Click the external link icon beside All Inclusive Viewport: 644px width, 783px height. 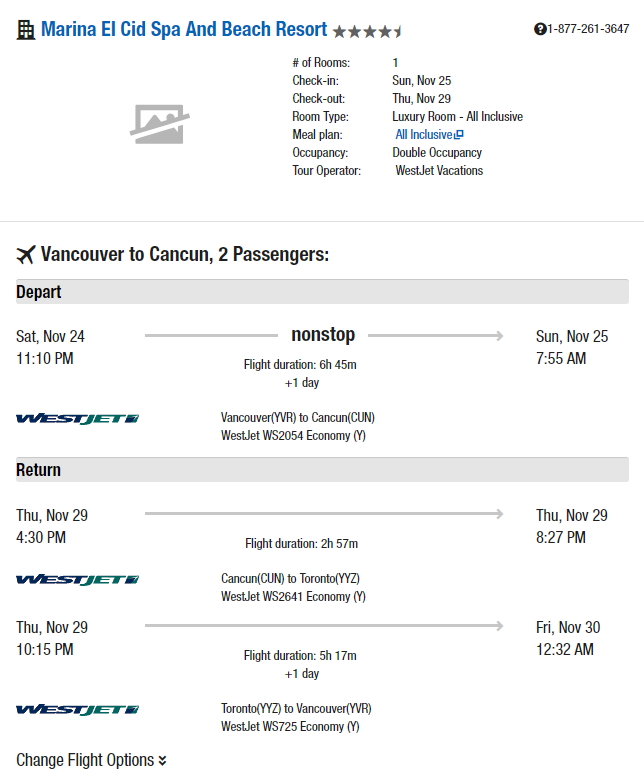[x=459, y=134]
